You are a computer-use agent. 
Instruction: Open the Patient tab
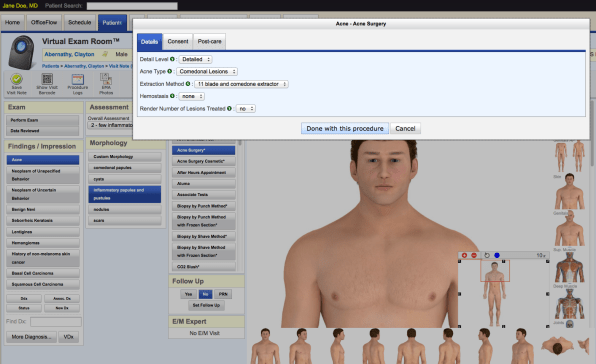[x=112, y=23]
